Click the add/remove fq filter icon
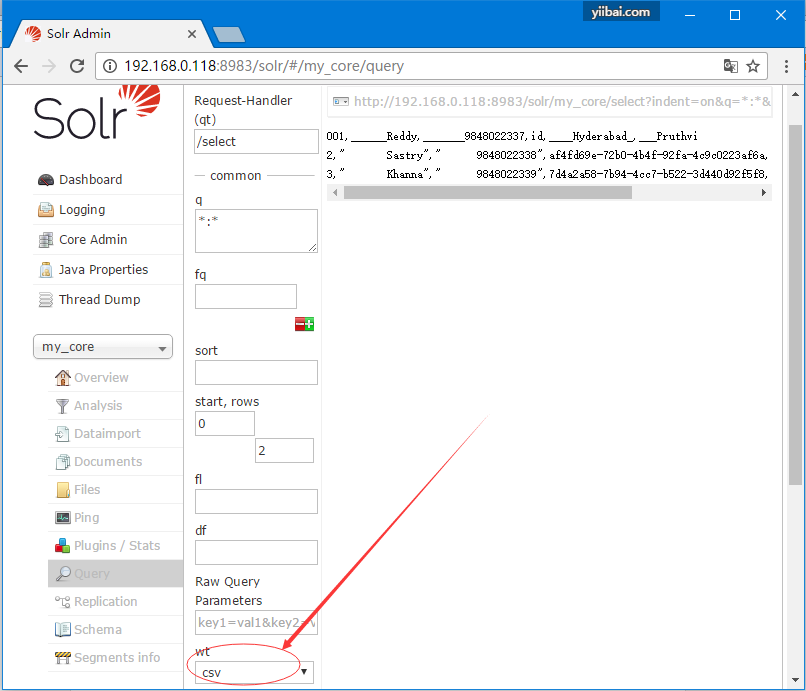The image size is (806, 691). coord(304,324)
